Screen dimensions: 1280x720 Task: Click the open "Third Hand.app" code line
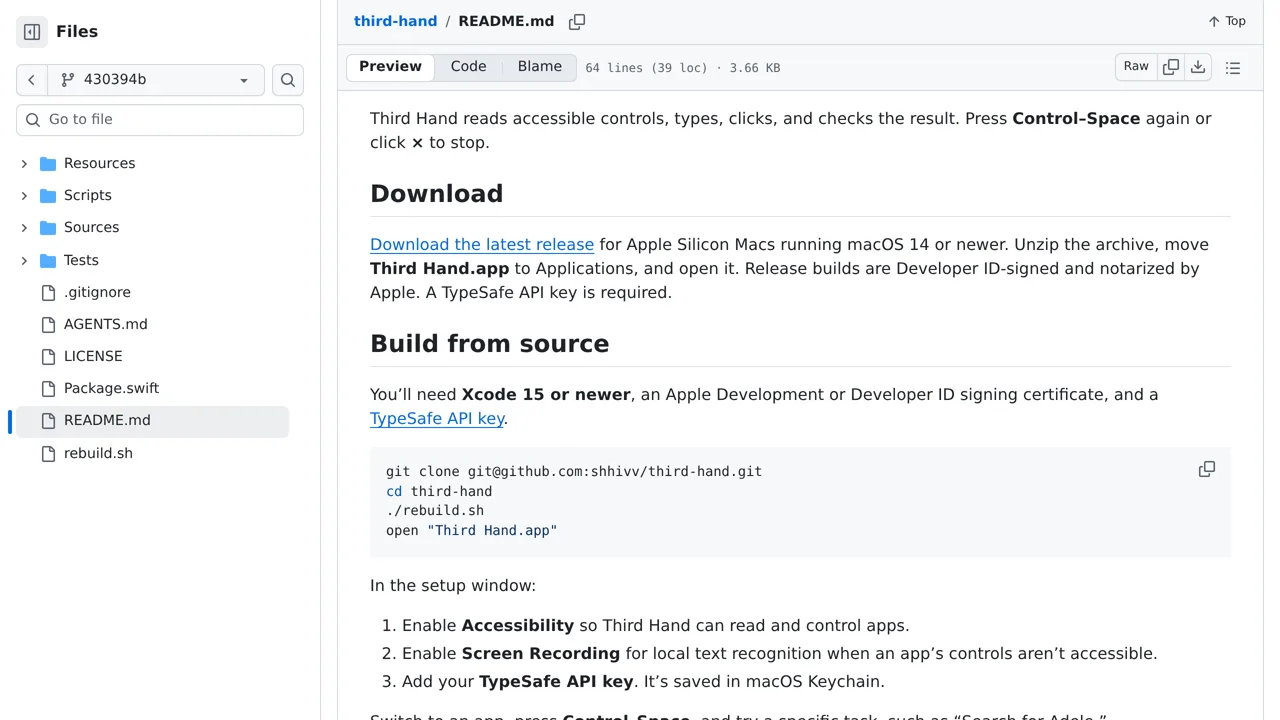472,531
